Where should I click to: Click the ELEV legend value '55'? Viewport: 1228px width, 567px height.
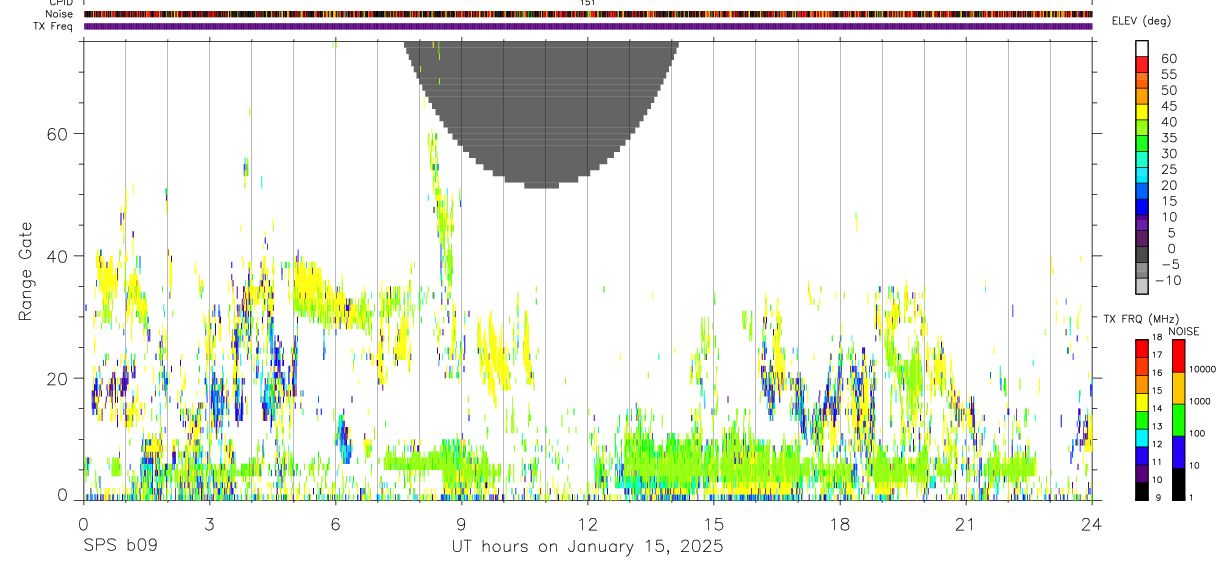[x=1168, y=74]
